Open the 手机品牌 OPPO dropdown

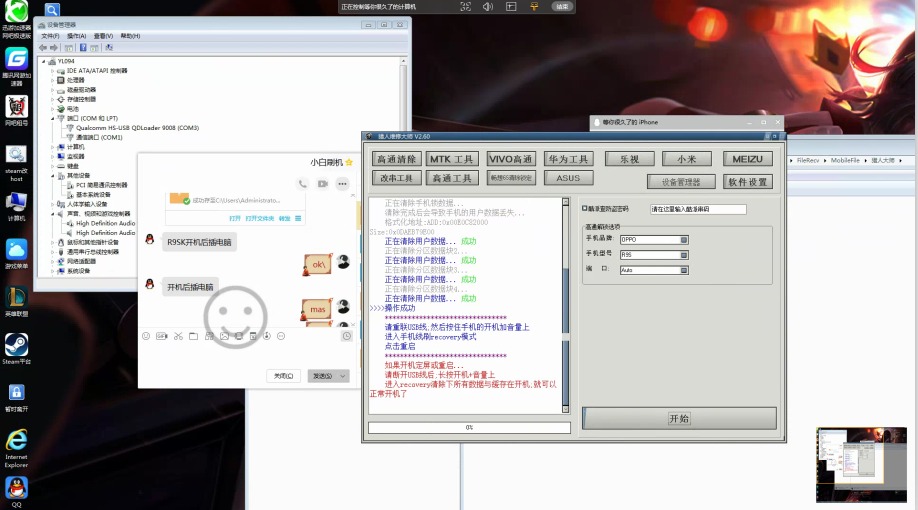coord(684,239)
